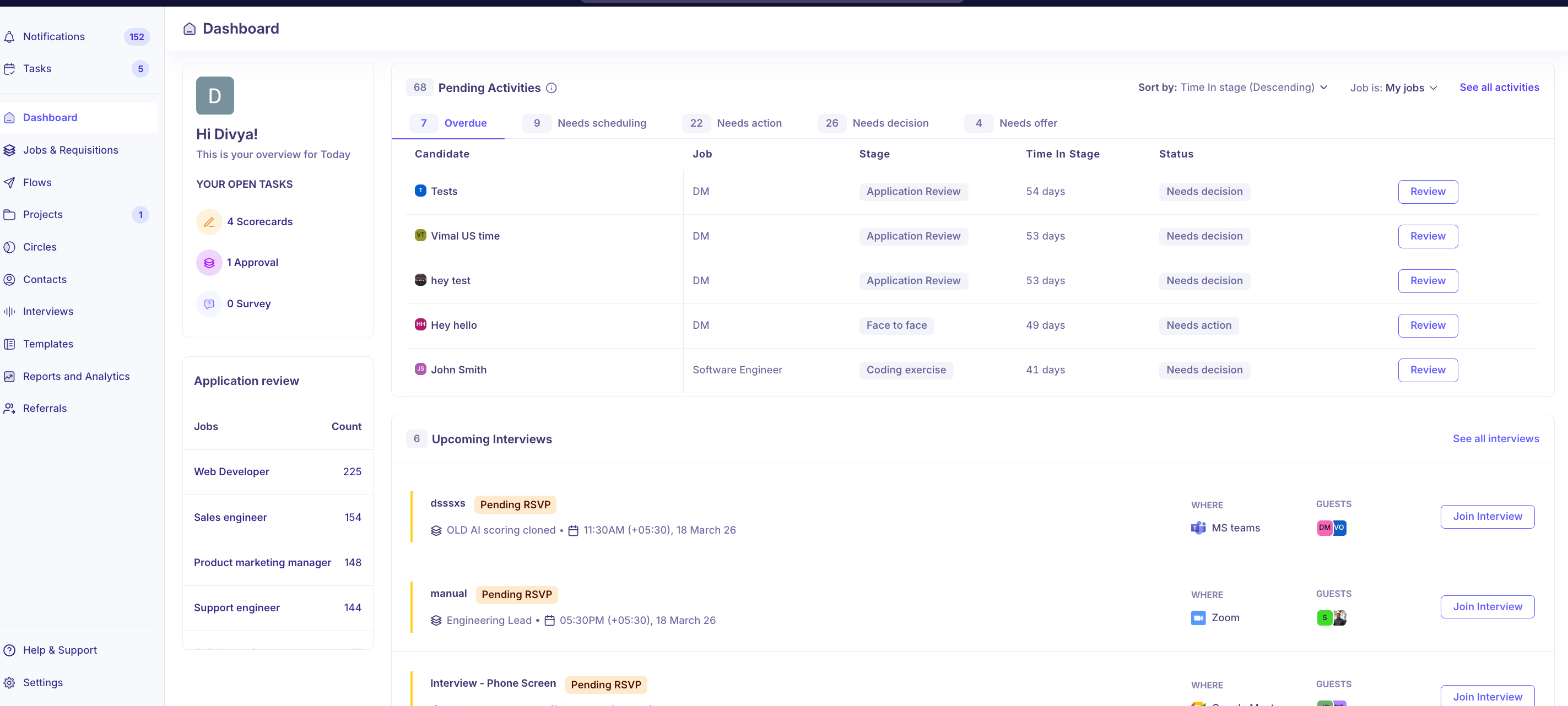The width and height of the screenshot is (1568, 706).
Task: Click Review button for John Smith
Action: (1427, 370)
